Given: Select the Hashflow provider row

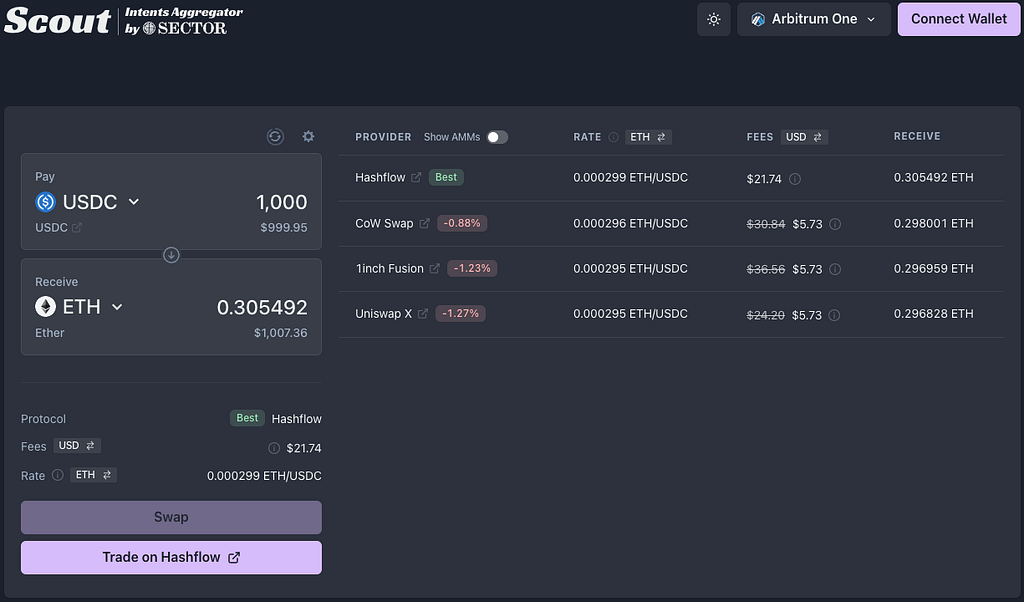Looking at the screenshot, I should (x=671, y=178).
